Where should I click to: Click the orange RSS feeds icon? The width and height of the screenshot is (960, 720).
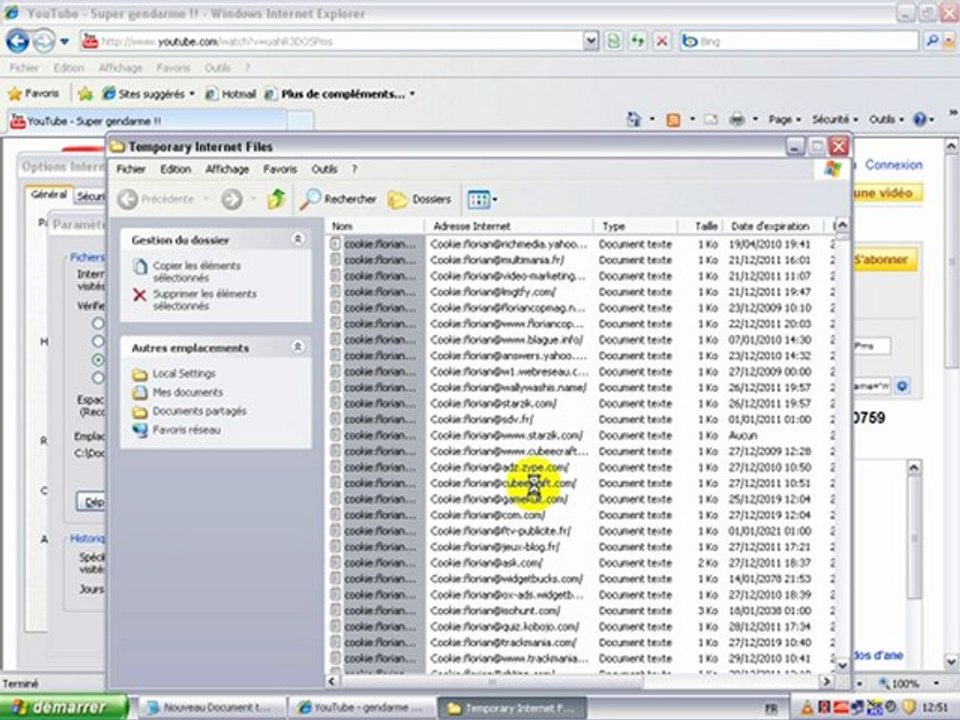pyautogui.click(x=673, y=119)
